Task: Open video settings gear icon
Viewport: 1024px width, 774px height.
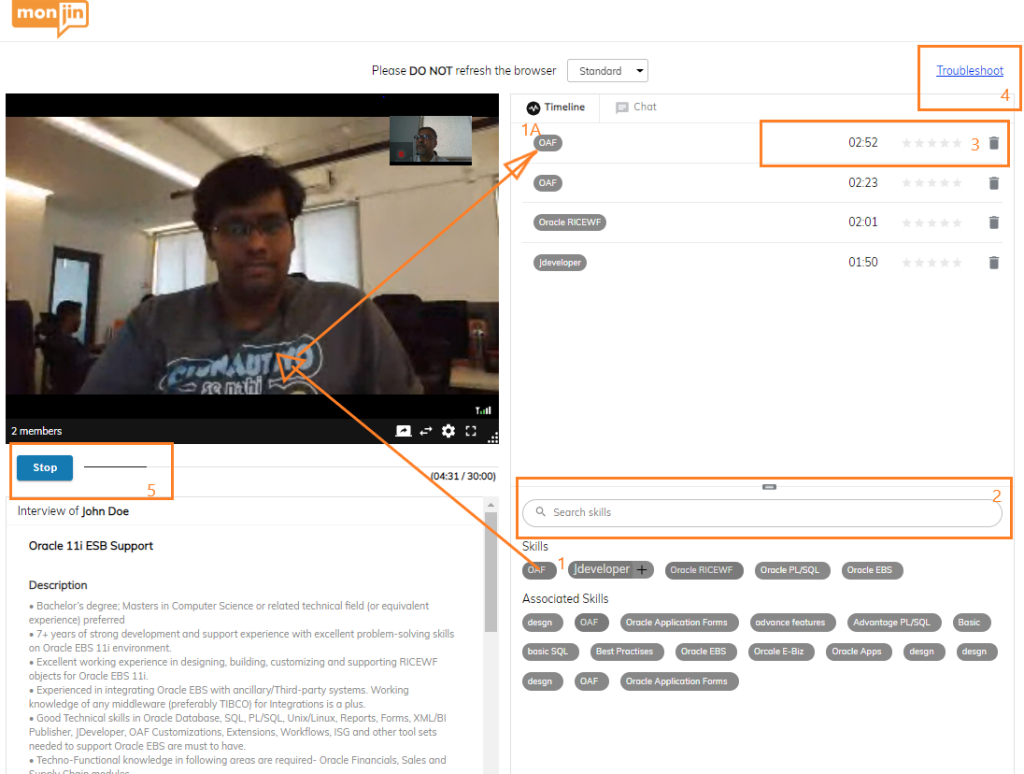Action: (448, 431)
